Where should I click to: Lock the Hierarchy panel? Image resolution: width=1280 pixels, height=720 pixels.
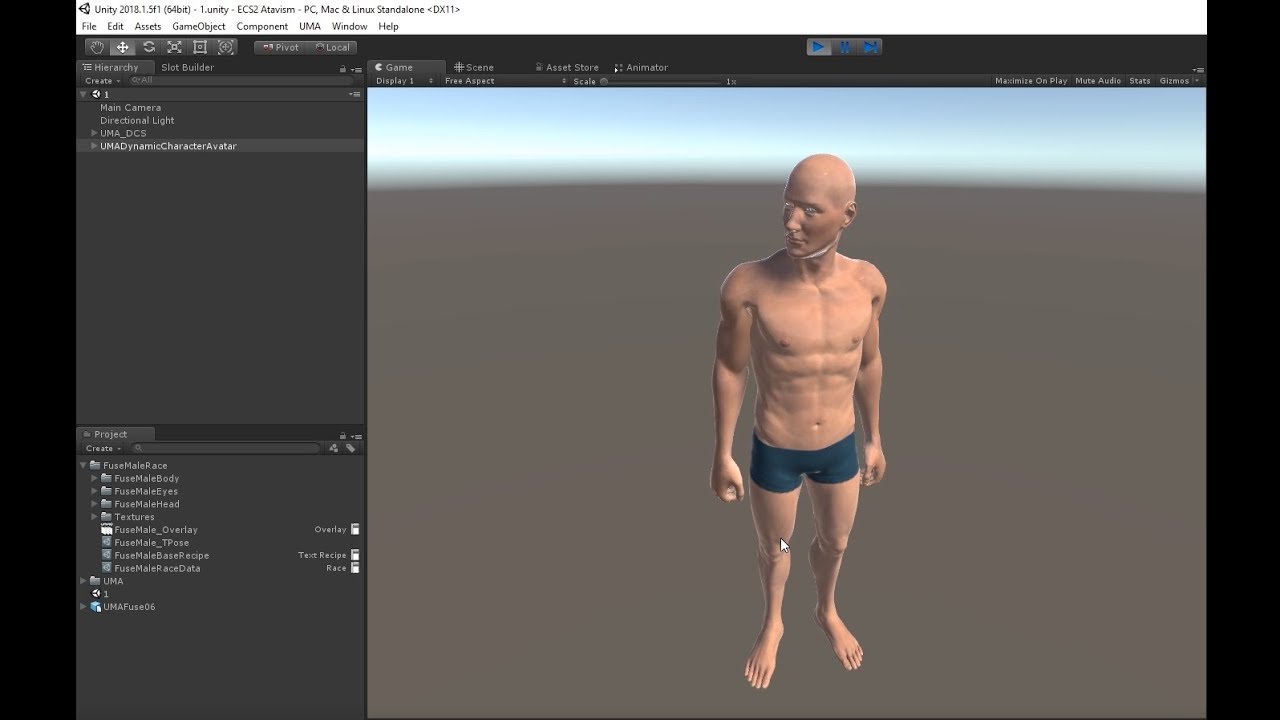(343, 69)
